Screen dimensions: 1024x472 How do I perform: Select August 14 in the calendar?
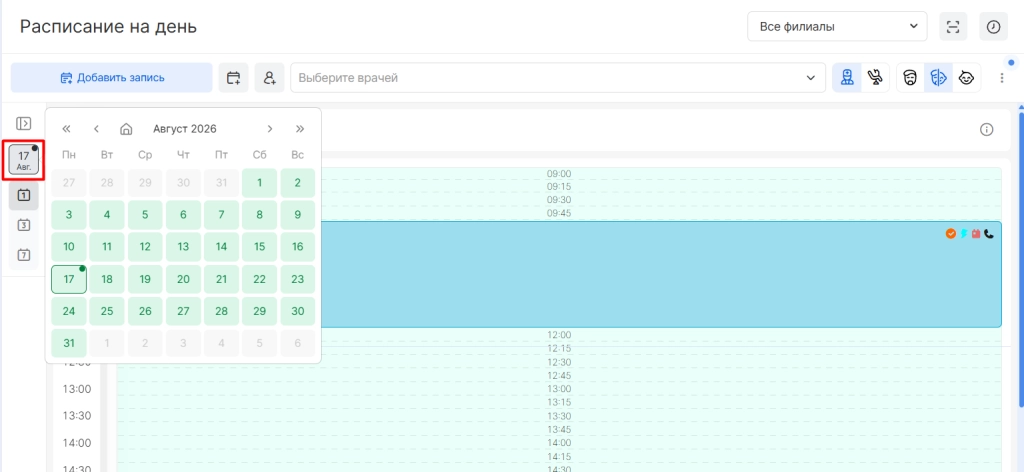coord(221,247)
